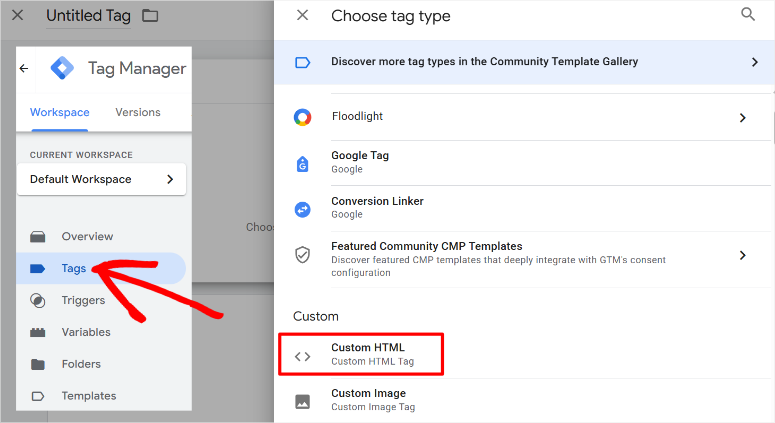Viewport: 775px width, 423px height.
Task: Click the Custom HTML code brackets icon
Action: pyautogui.click(x=302, y=355)
